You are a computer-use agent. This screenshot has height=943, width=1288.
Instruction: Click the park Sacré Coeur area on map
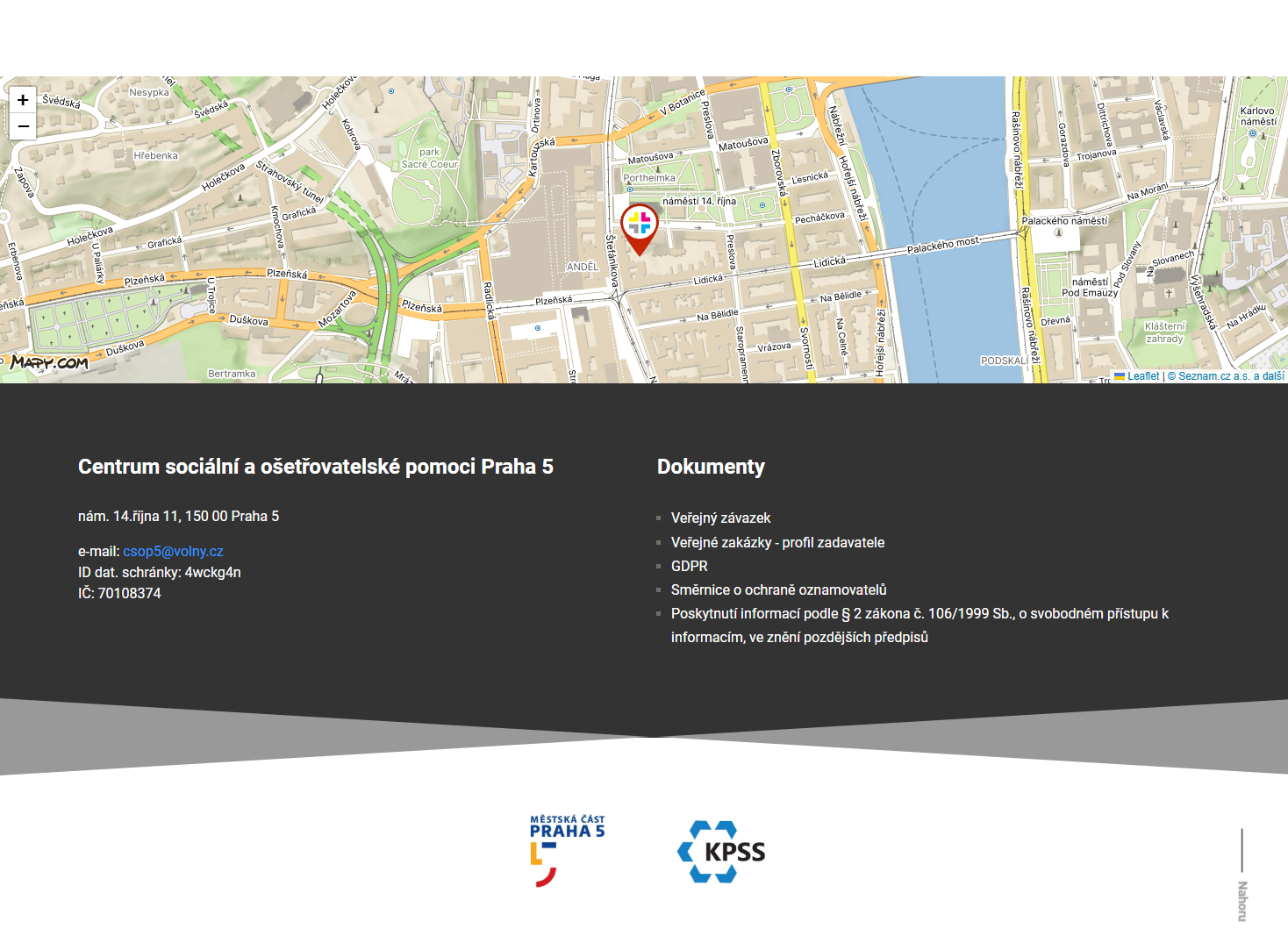click(x=429, y=159)
